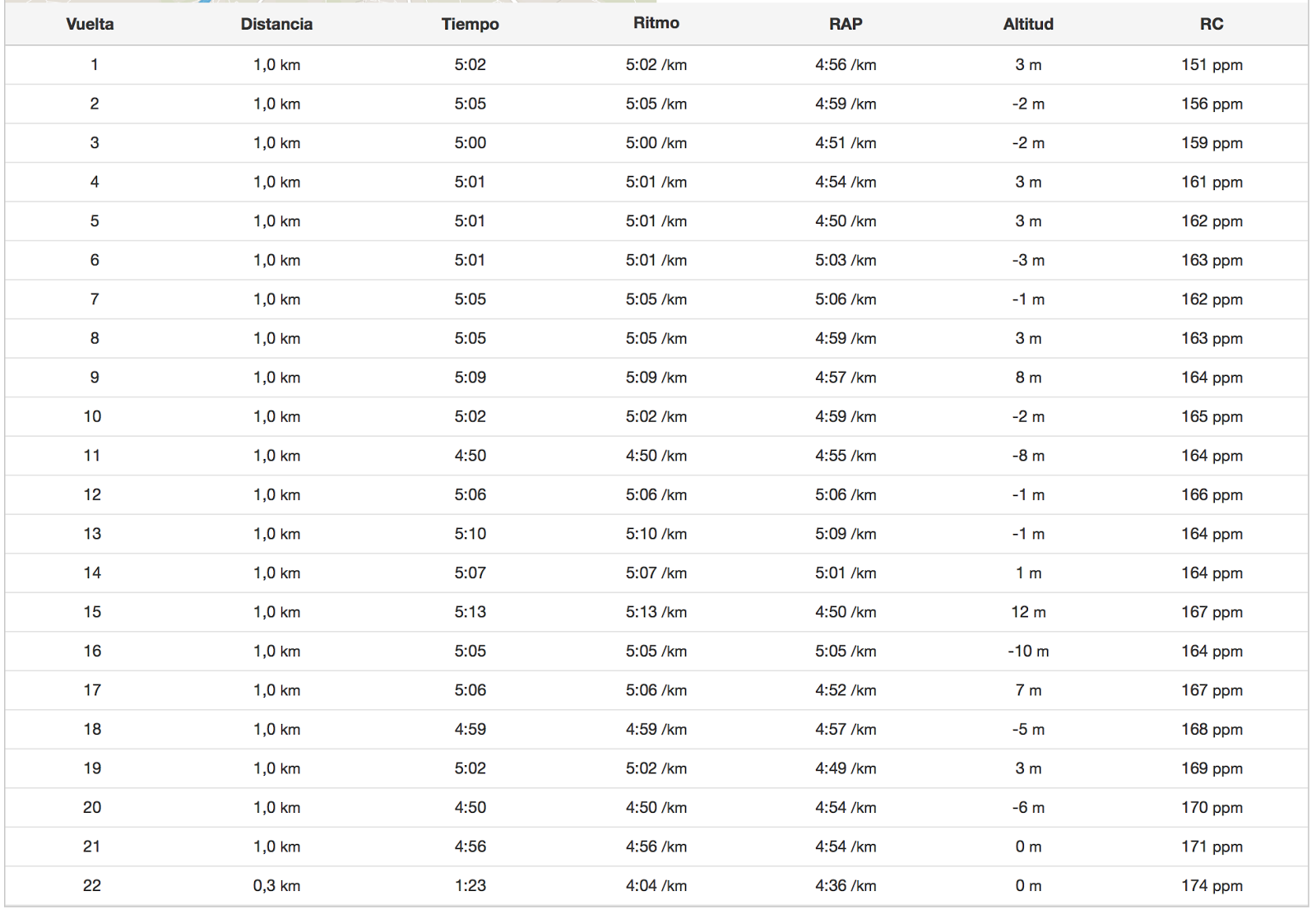Select the 5:13 time in lap 15
The image size is (1316, 914).
(x=470, y=612)
